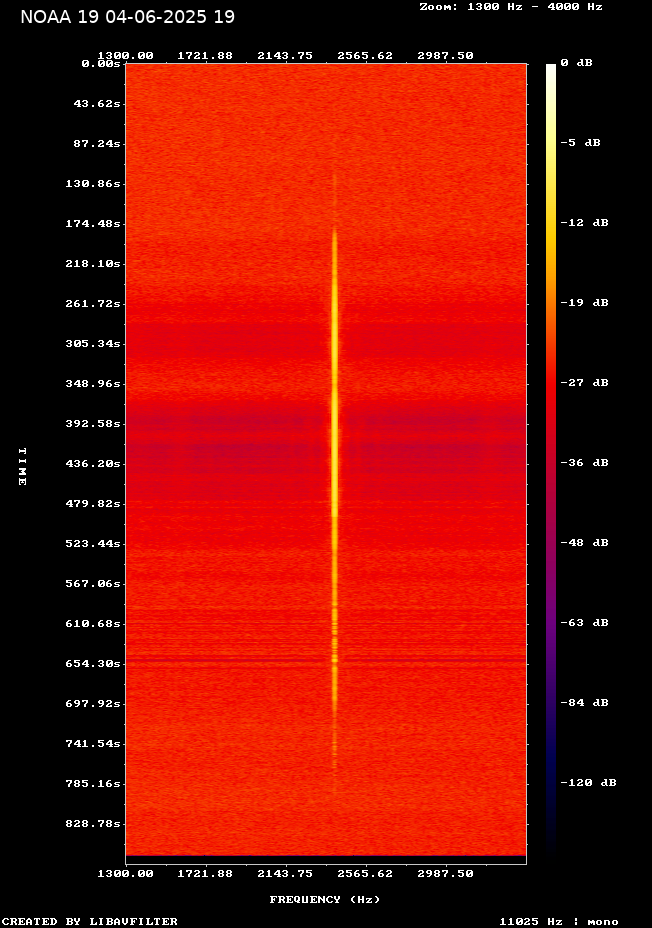Click the title 'NOAA 19 04-06-2025 19'
This screenshot has width=652, height=928.
coord(128,17)
